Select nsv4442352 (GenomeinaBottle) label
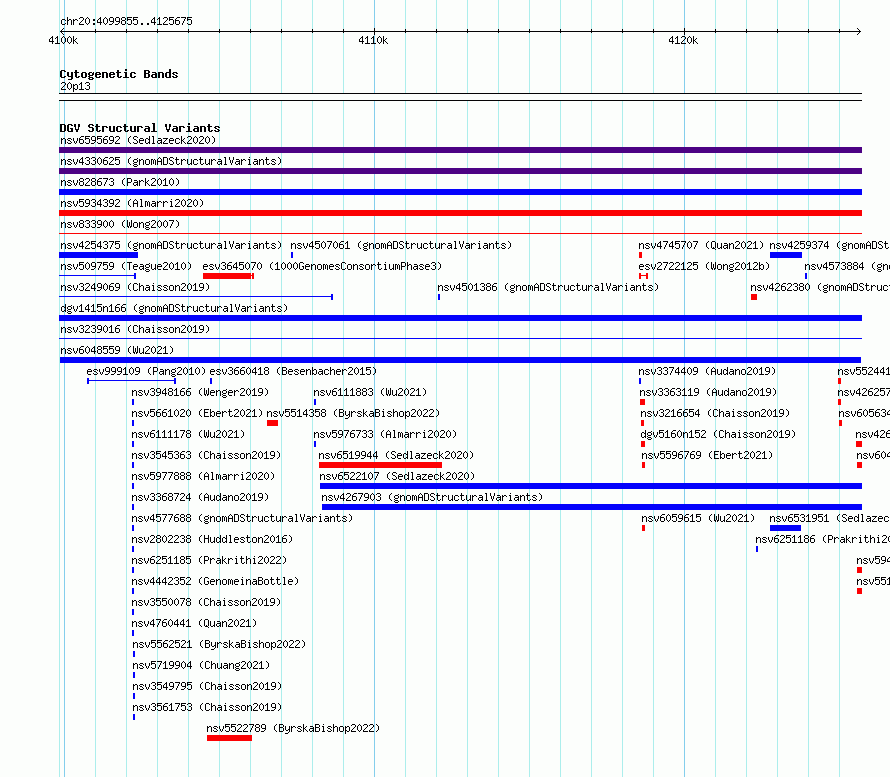Viewport: 890px width, 777px height. [215, 581]
